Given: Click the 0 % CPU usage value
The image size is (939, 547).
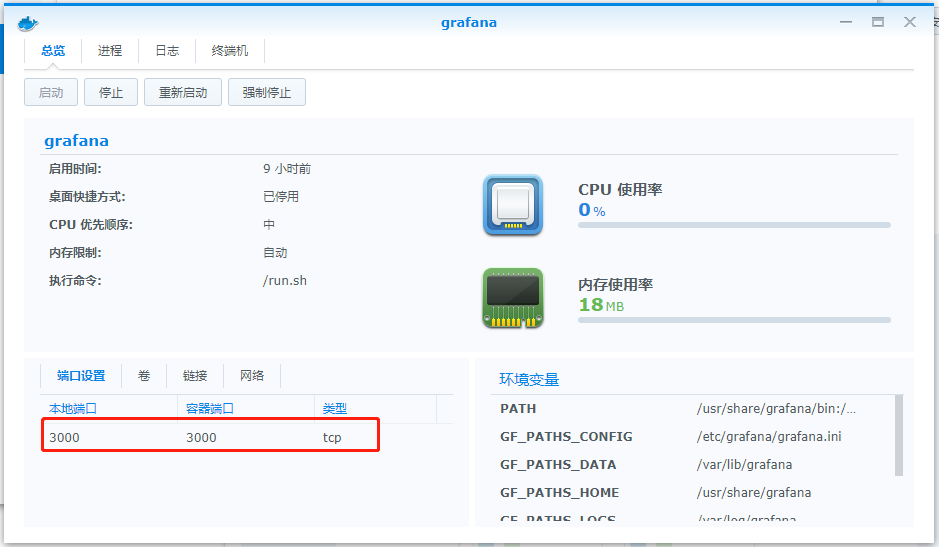Looking at the screenshot, I should [592, 210].
